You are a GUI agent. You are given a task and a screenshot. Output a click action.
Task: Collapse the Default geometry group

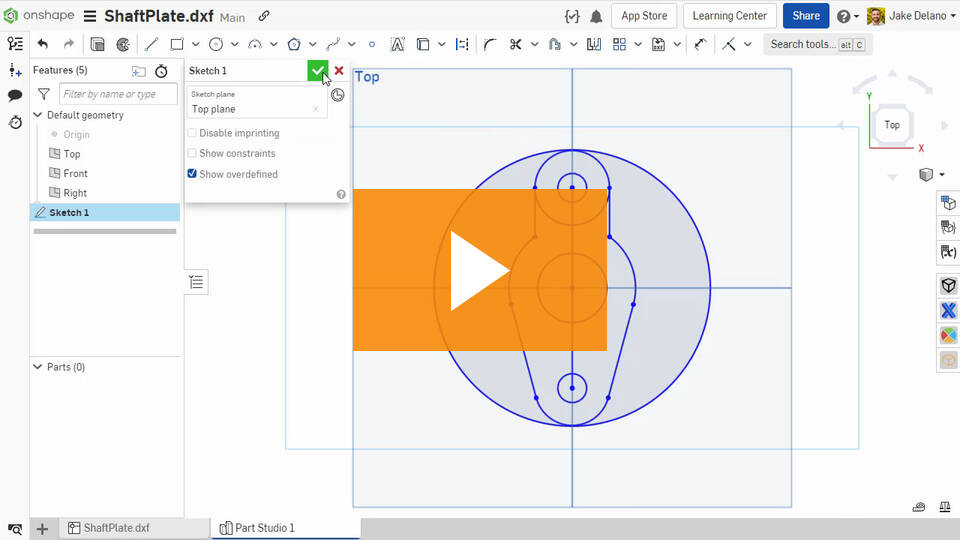point(37,115)
